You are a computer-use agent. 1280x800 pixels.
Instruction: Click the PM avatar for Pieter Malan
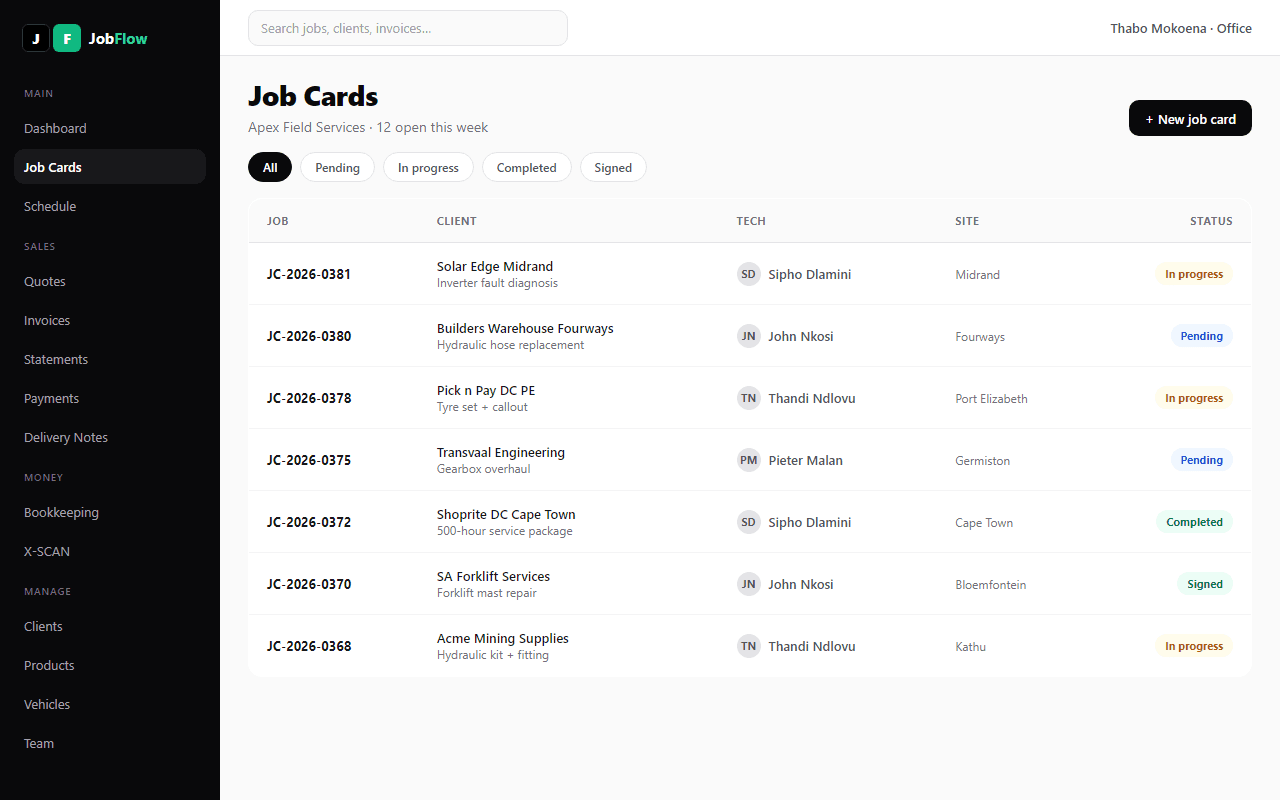pos(749,460)
